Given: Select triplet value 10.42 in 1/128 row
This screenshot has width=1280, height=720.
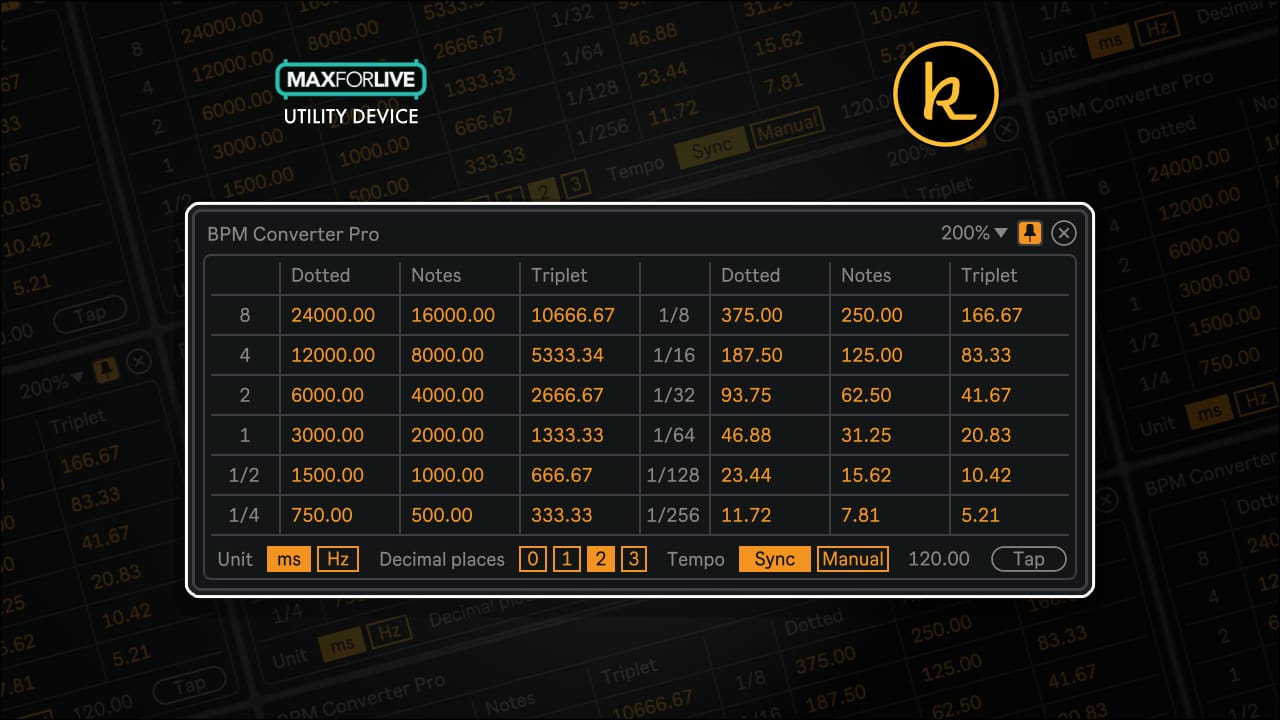Looking at the screenshot, I should 986,475.
